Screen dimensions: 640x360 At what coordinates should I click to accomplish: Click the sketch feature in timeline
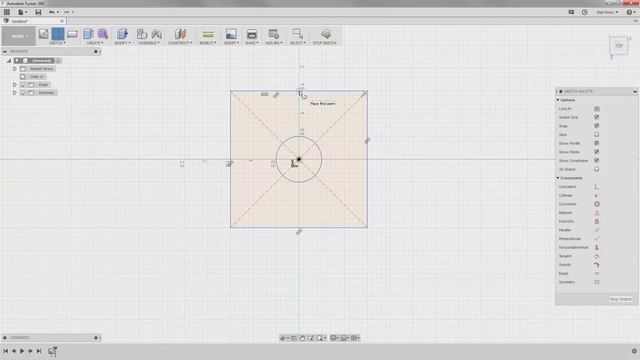52,351
